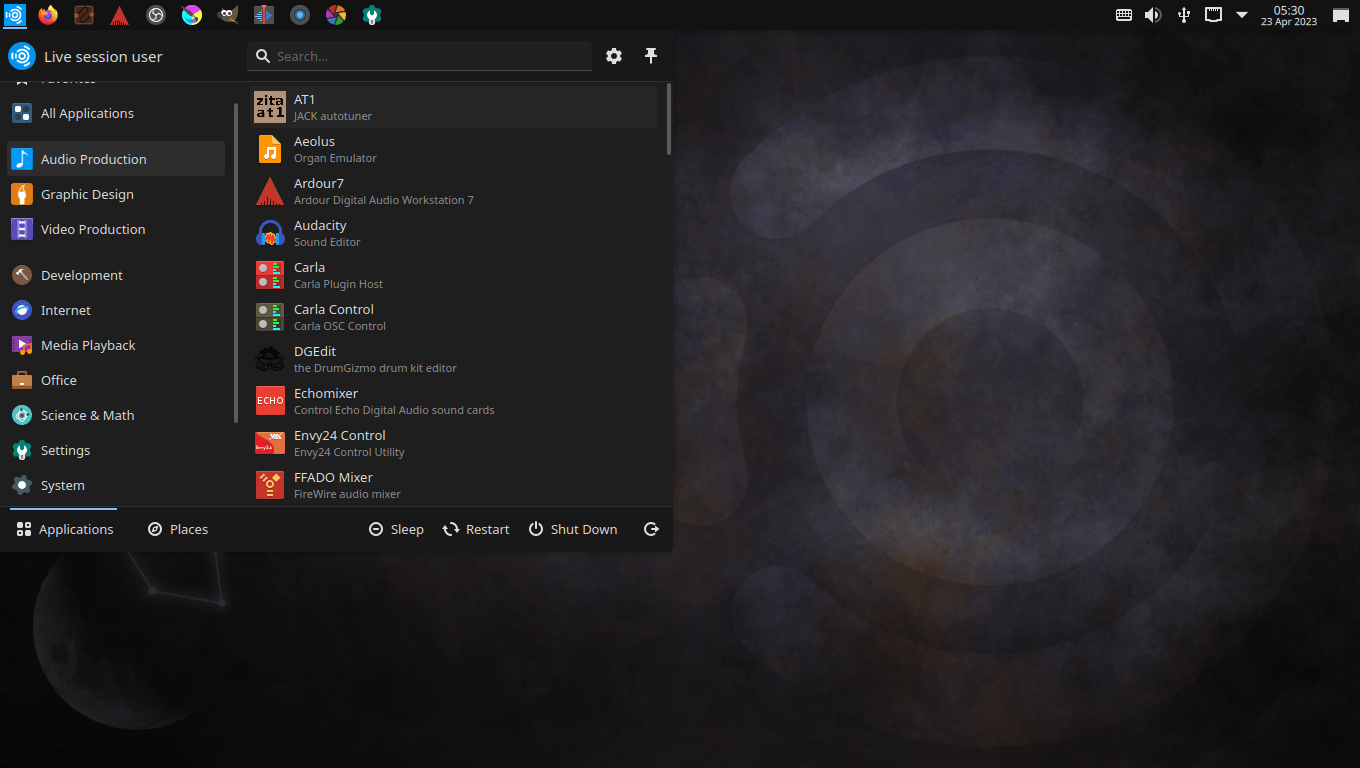Viewport: 1360px width, 768px height.
Task: Show hidden system tray icons
Action: tap(1242, 15)
